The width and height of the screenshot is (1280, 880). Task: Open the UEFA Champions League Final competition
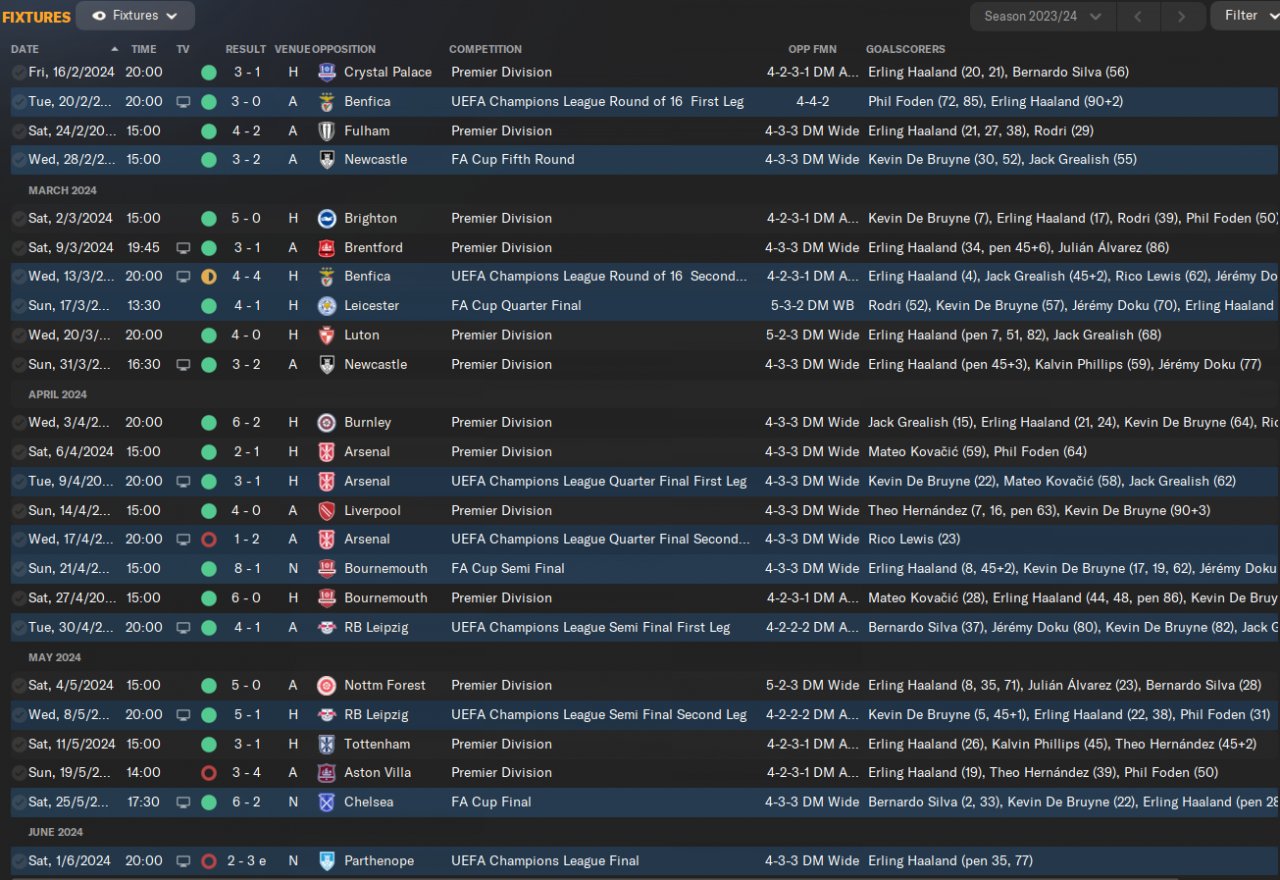point(545,861)
